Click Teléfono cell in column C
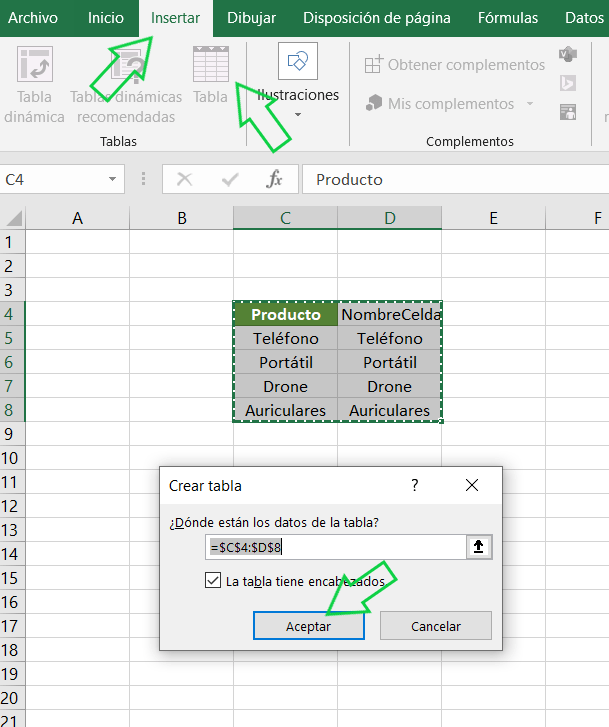The height and width of the screenshot is (727, 609). (286, 338)
